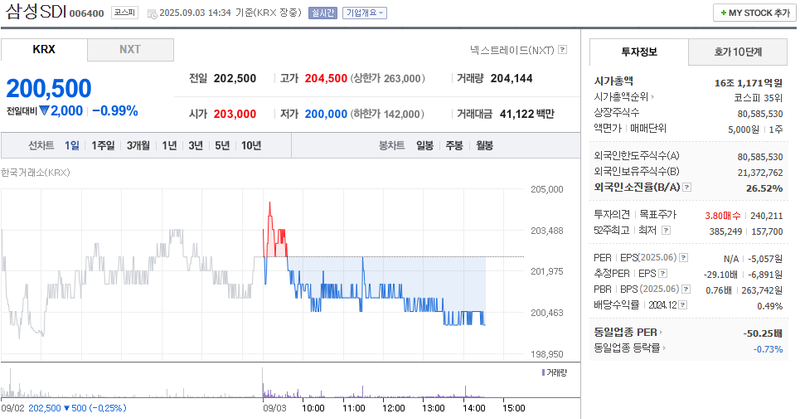Click the 시가 value 203,000

tap(235, 114)
